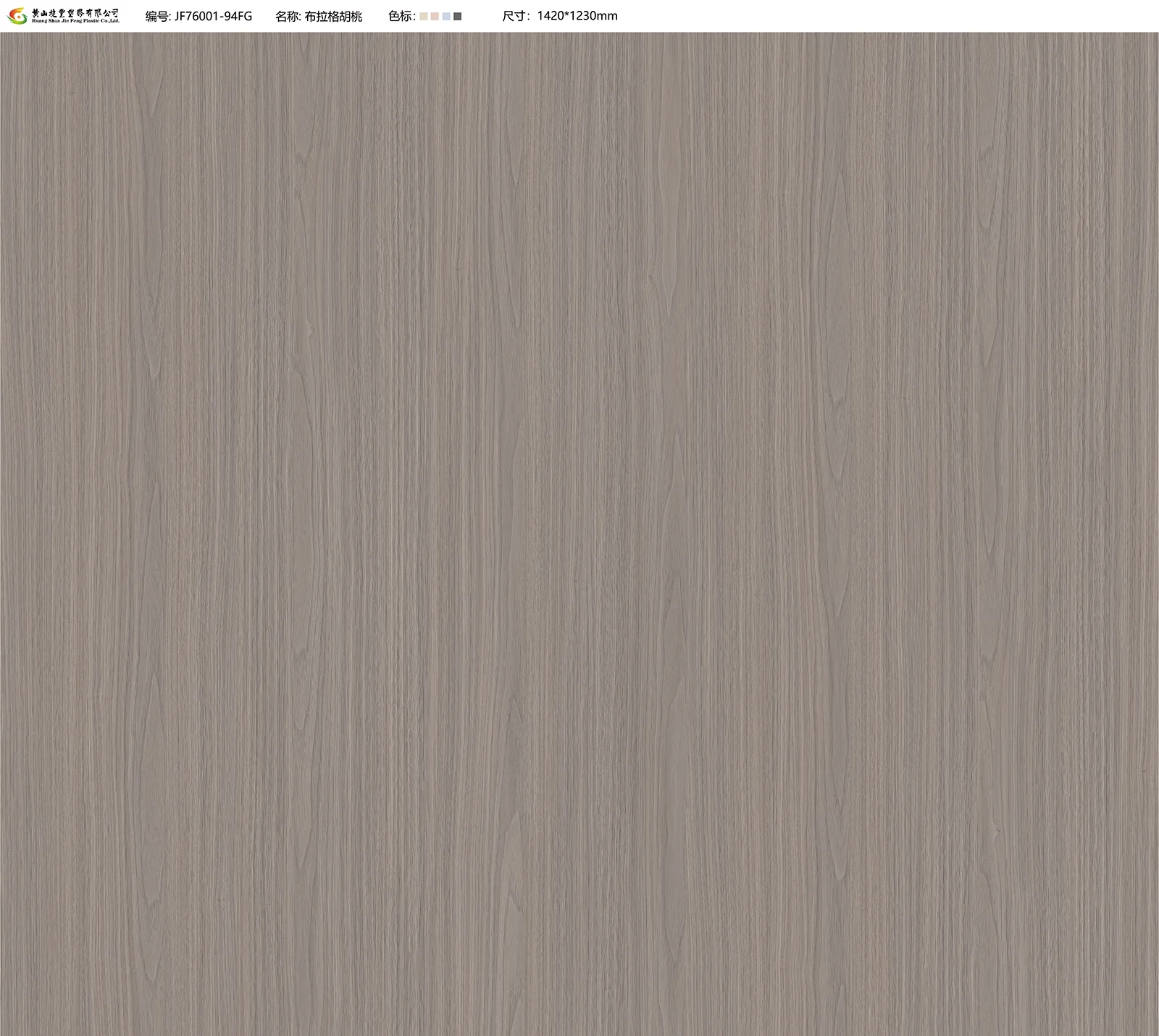This screenshot has height=1036, width=1159.
Task: Select the product name 布拉格胡桃
Action: pyautogui.click(x=333, y=16)
